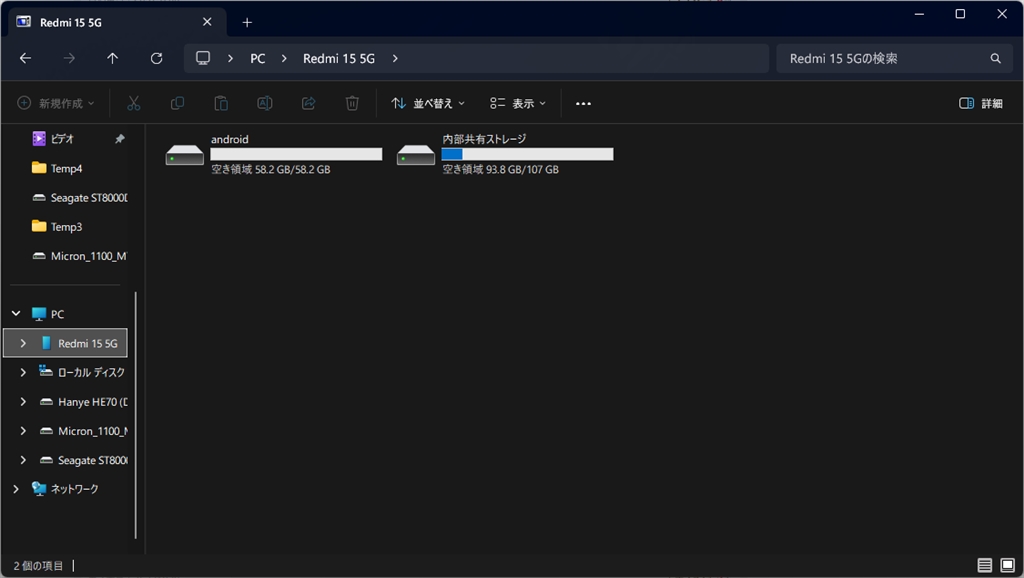This screenshot has height=578, width=1024.
Task: Open the 並べ替え sort dropdown
Action: tap(428, 103)
